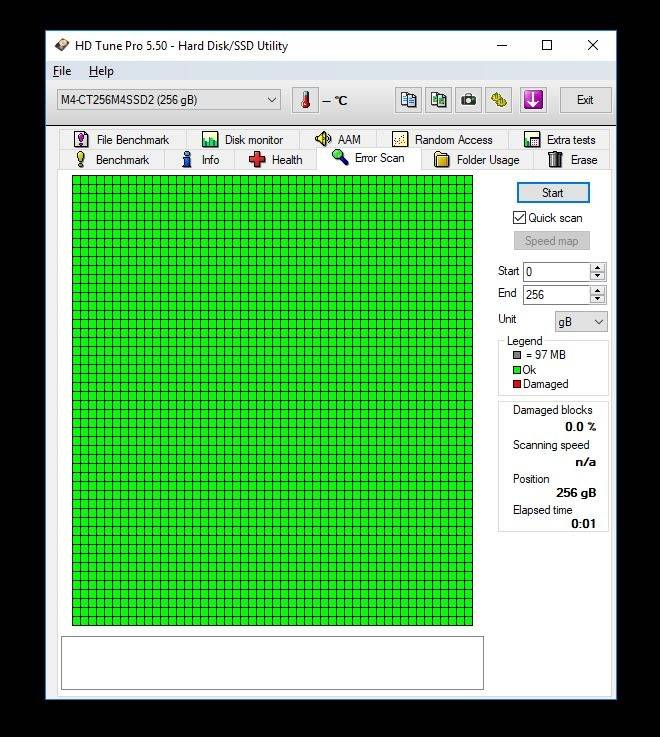660x737 pixels.
Task: Click the HD Tune Pro title bar icon
Action: [62, 46]
